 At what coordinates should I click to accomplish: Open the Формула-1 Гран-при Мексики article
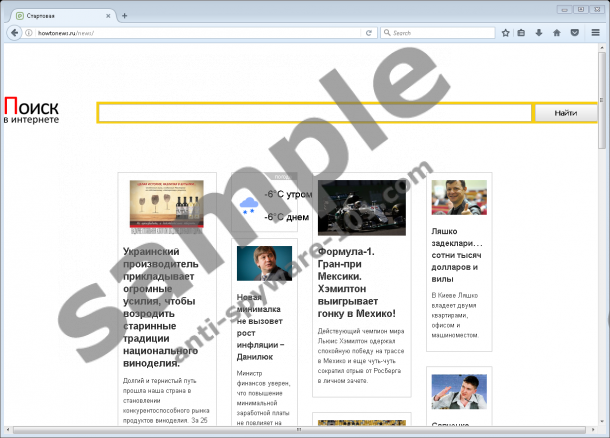[356, 284]
